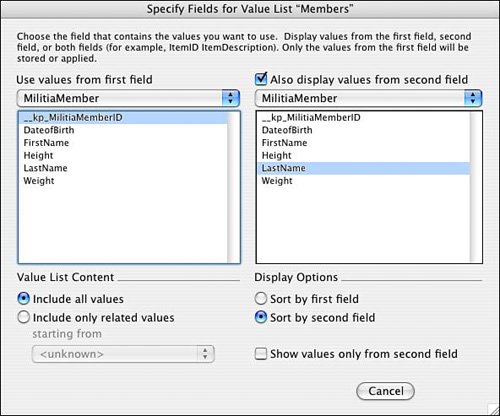Select FirstName in the second field list
The height and width of the screenshot is (416, 500).
(x=363, y=143)
